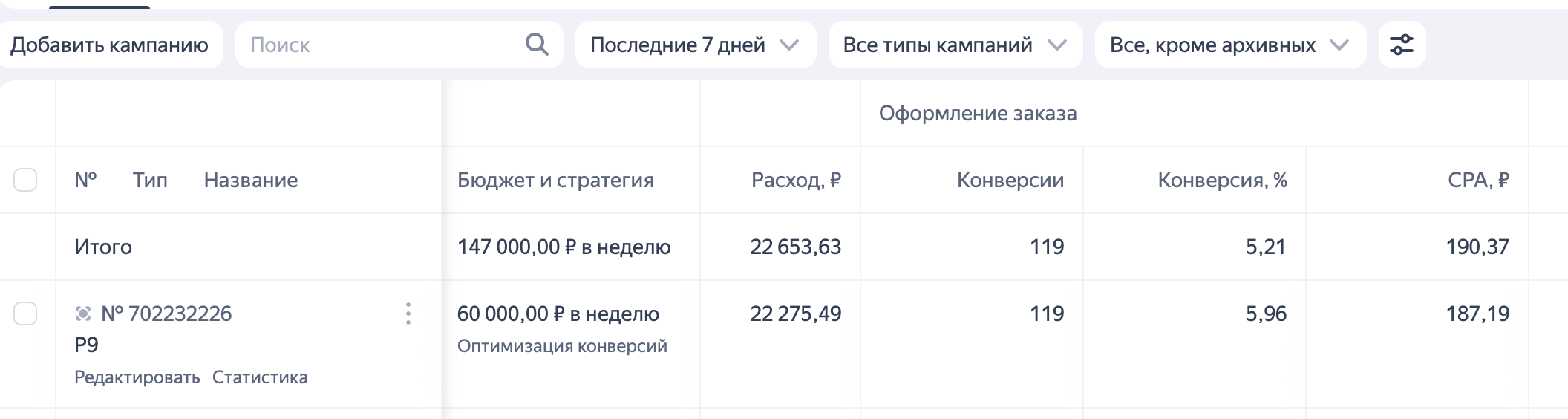Viewport: 1568px width, 419px height.
Task: Open the filter settings sliders icon
Action: tap(1402, 45)
